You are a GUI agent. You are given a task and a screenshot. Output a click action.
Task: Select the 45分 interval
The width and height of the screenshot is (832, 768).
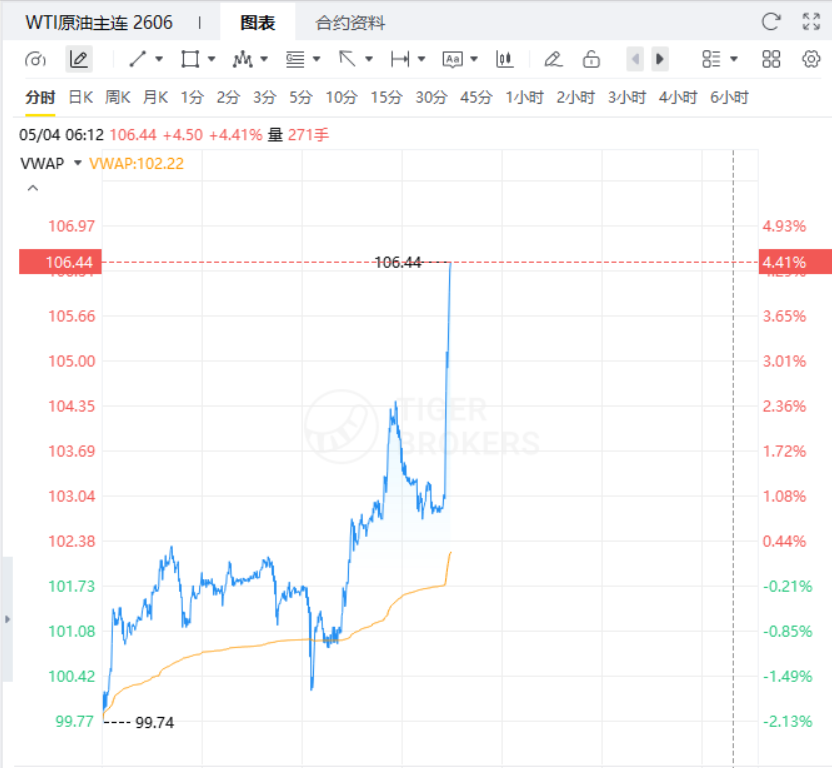(476, 98)
